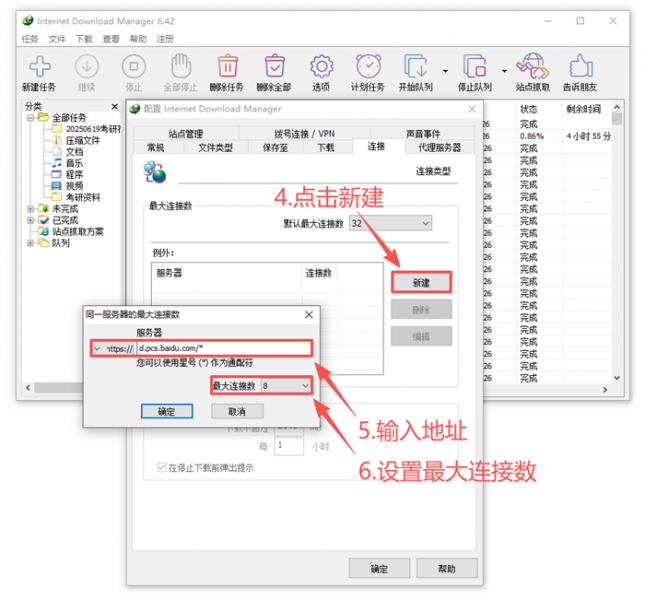The image size is (645, 600).
Task: Switch to 代理服务器 tab
Action: (440, 147)
